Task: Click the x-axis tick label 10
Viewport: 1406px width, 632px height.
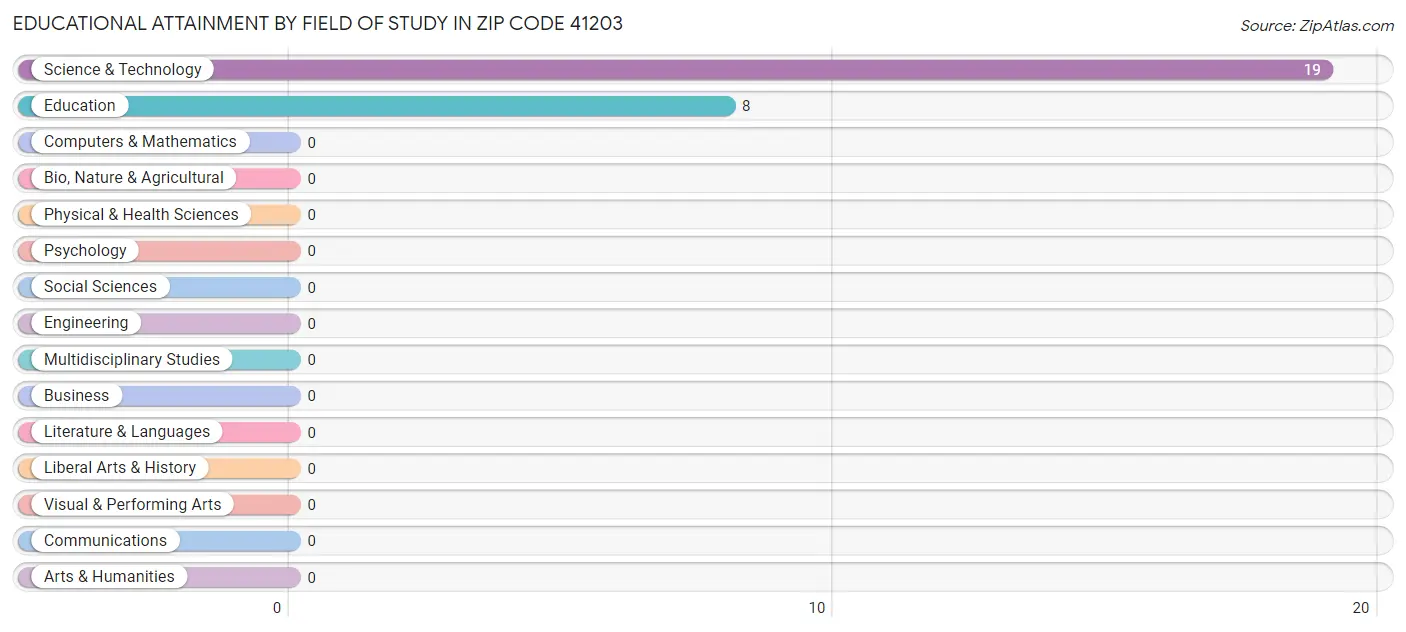Action: pyautogui.click(x=817, y=608)
